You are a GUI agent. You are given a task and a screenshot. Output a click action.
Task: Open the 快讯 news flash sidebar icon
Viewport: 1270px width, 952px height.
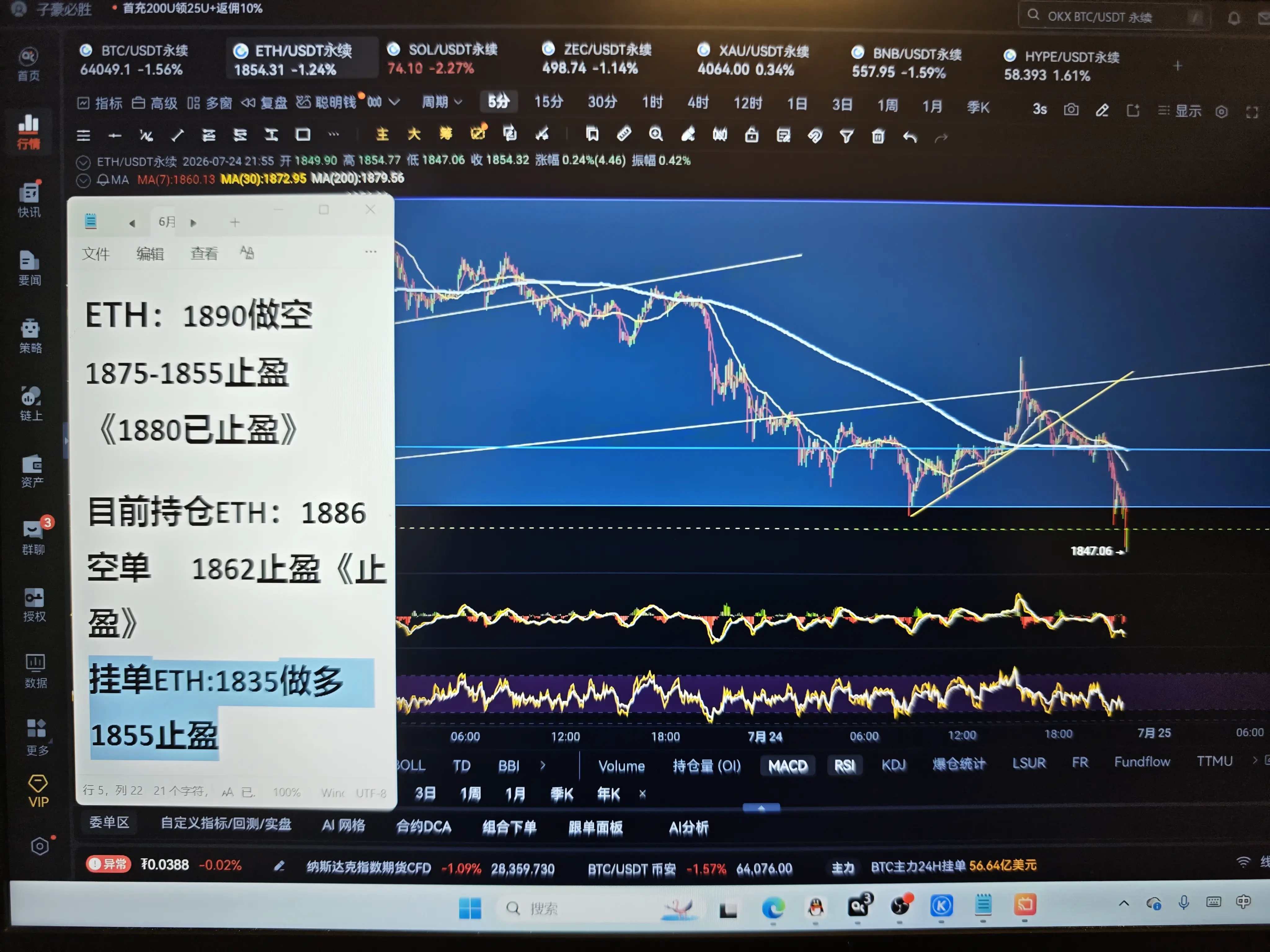[x=29, y=199]
